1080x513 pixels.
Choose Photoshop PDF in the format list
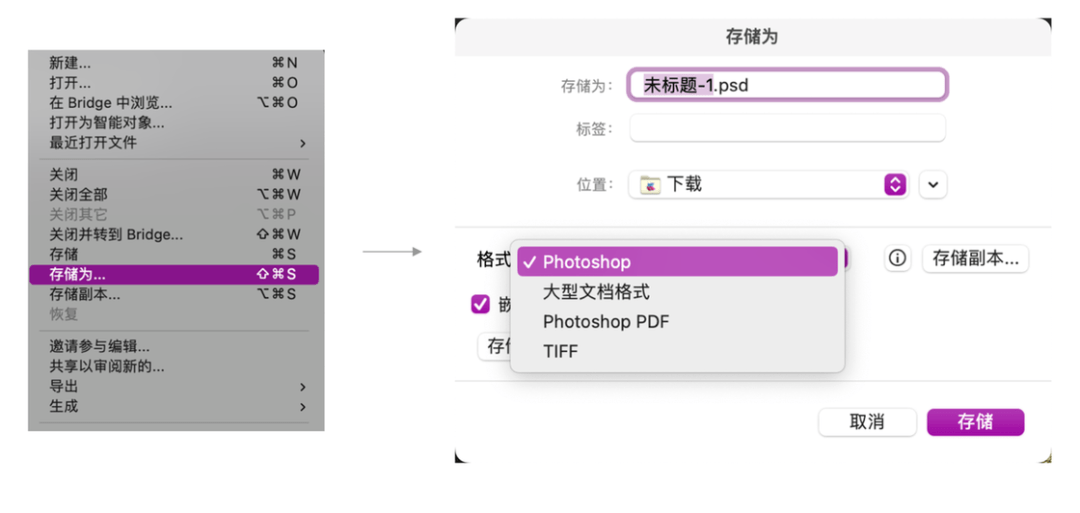tap(677, 322)
